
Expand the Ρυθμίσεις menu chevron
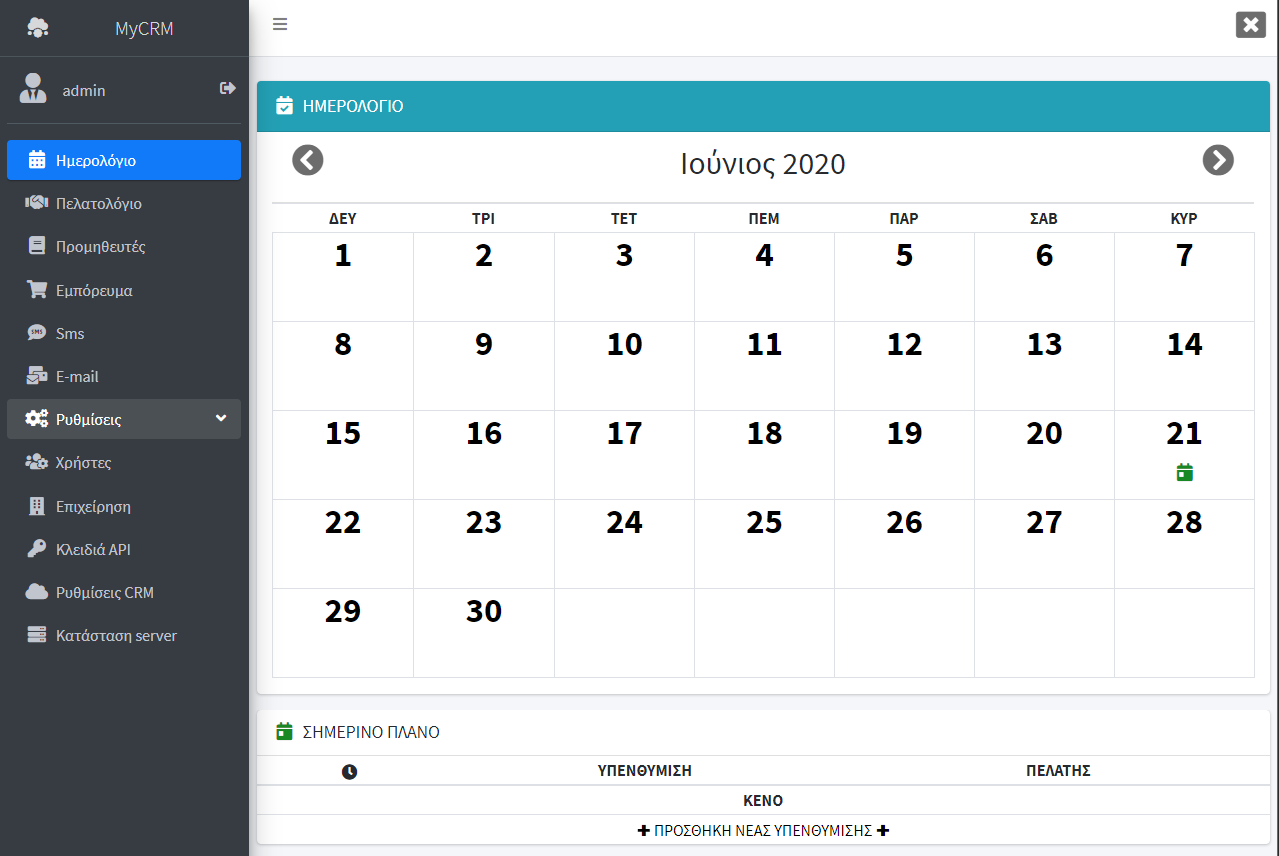(x=221, y=418)
